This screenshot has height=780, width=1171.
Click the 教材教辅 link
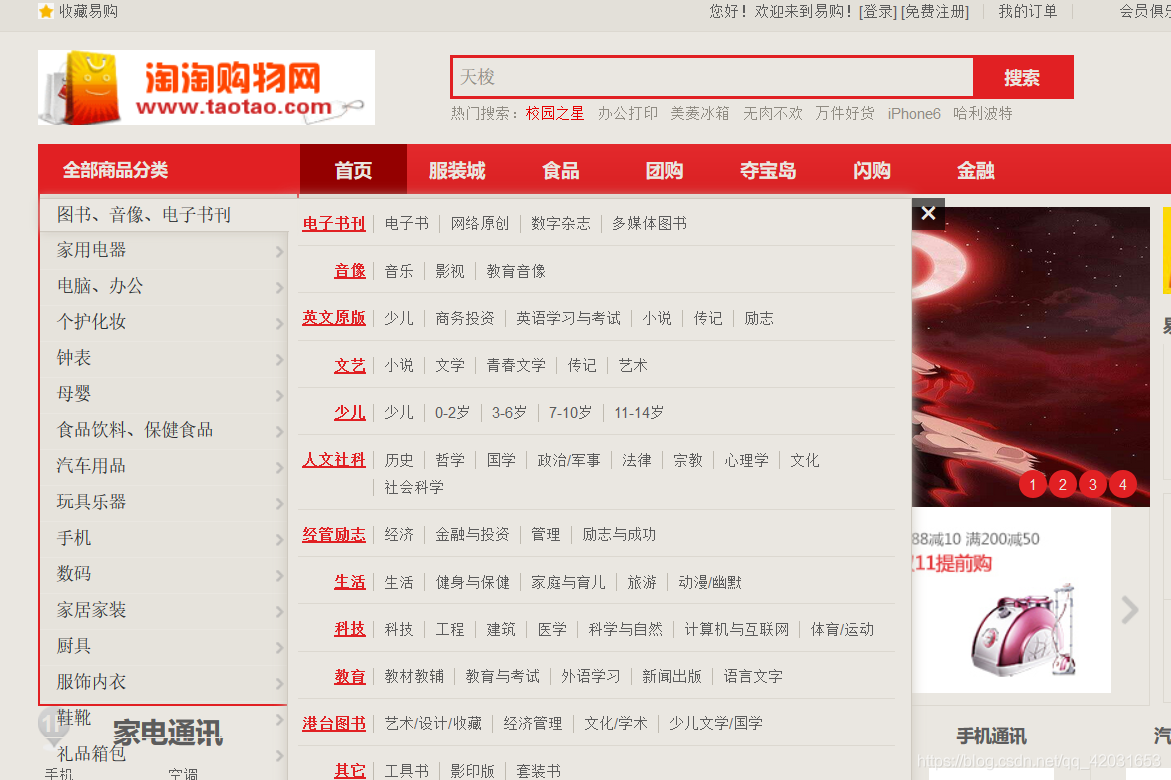[x=414, y=677]
